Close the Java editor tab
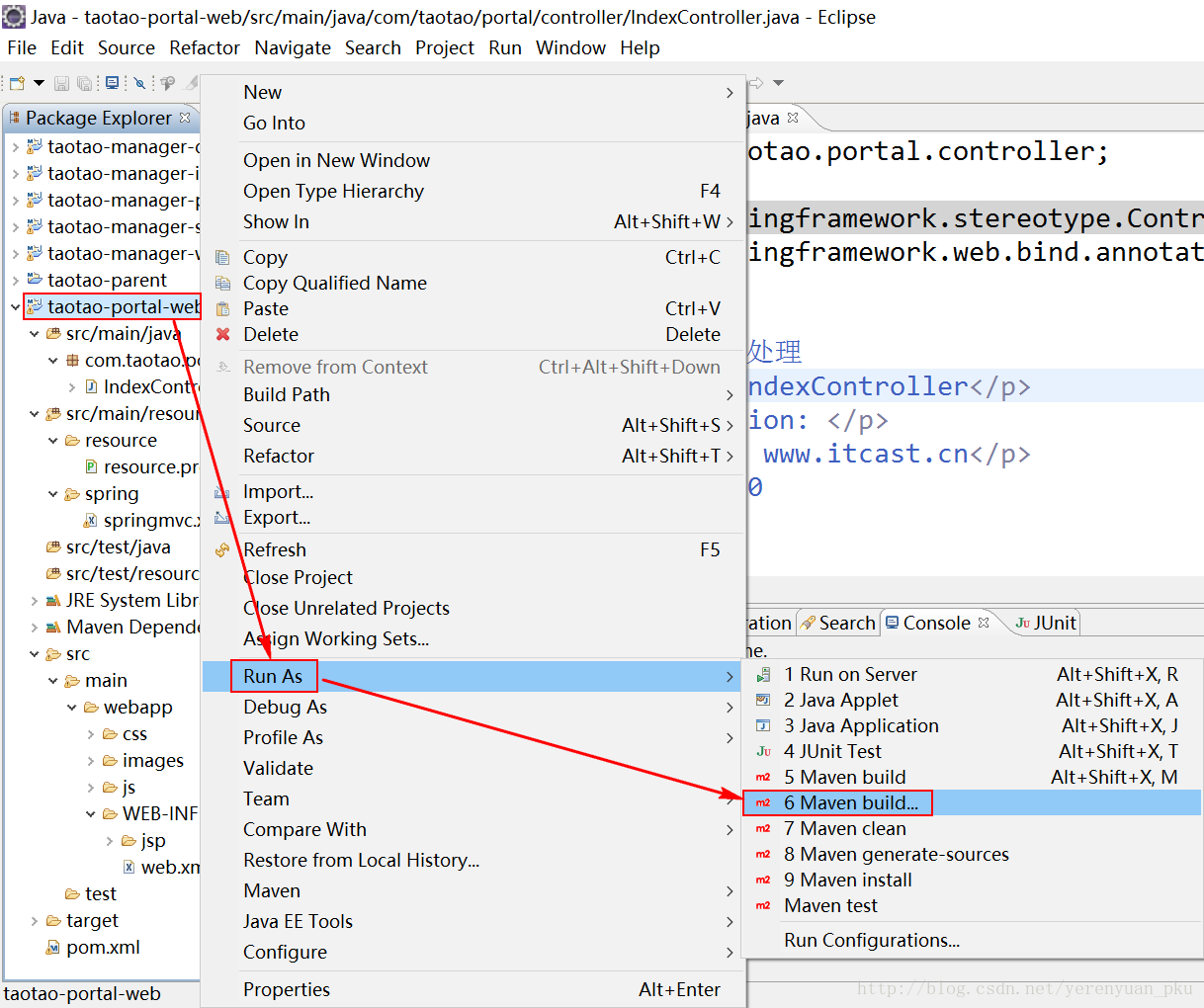 [x=793, y=118]
